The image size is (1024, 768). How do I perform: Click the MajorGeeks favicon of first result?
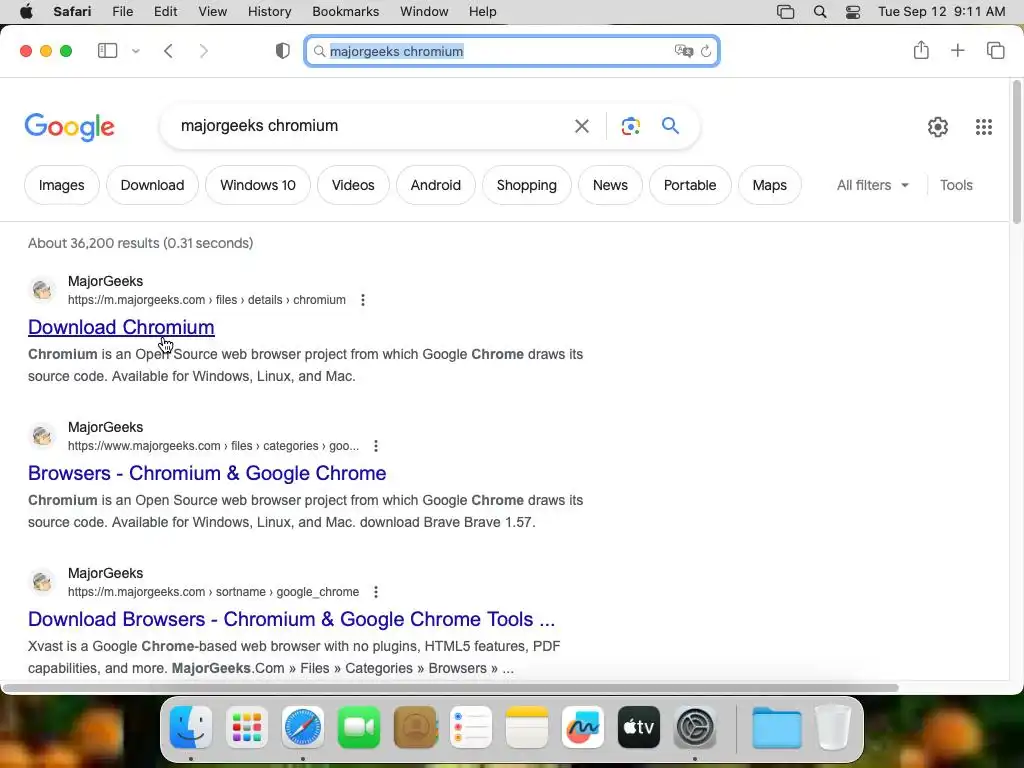42,289
